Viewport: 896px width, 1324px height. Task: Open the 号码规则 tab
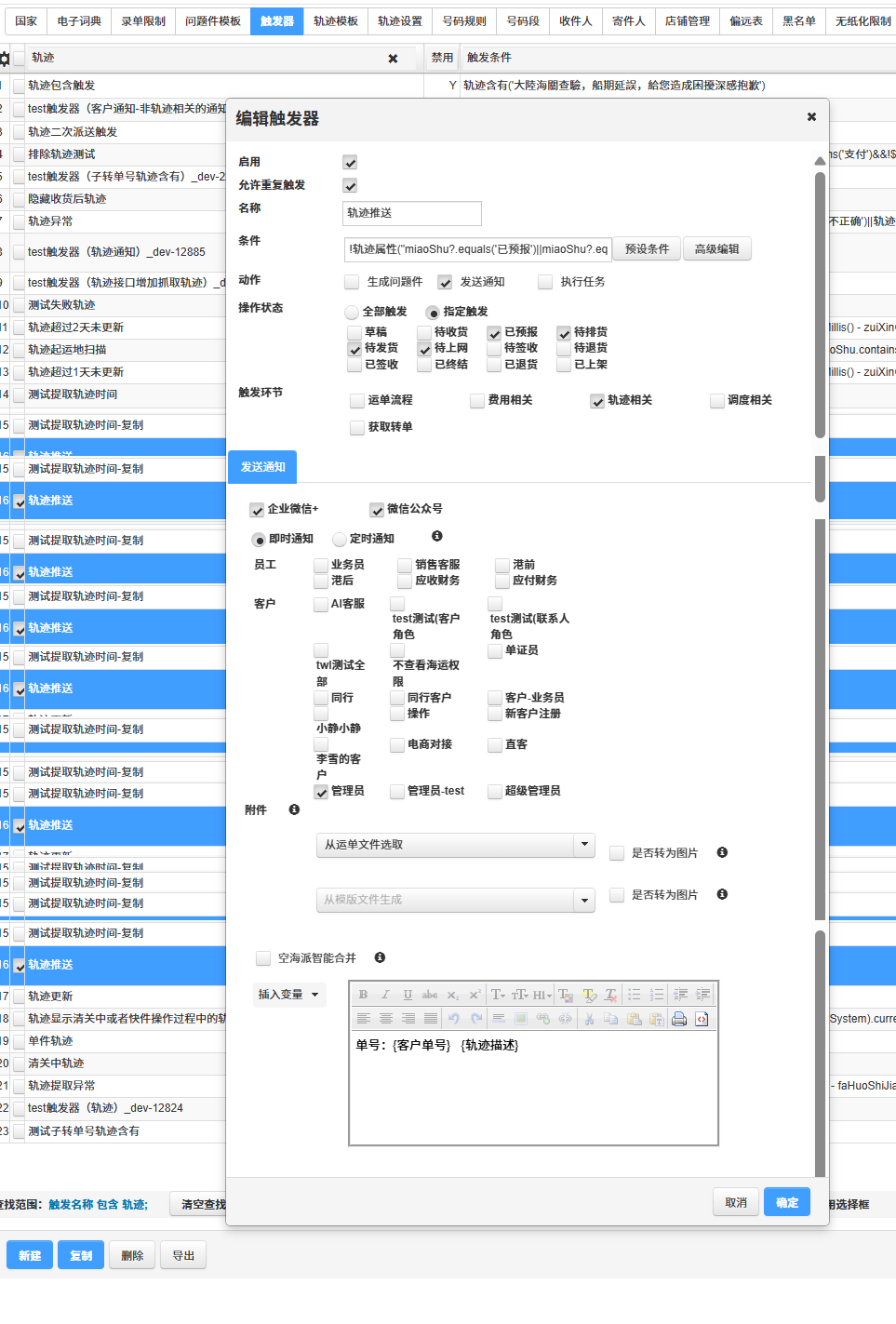(x=463, y=21)
